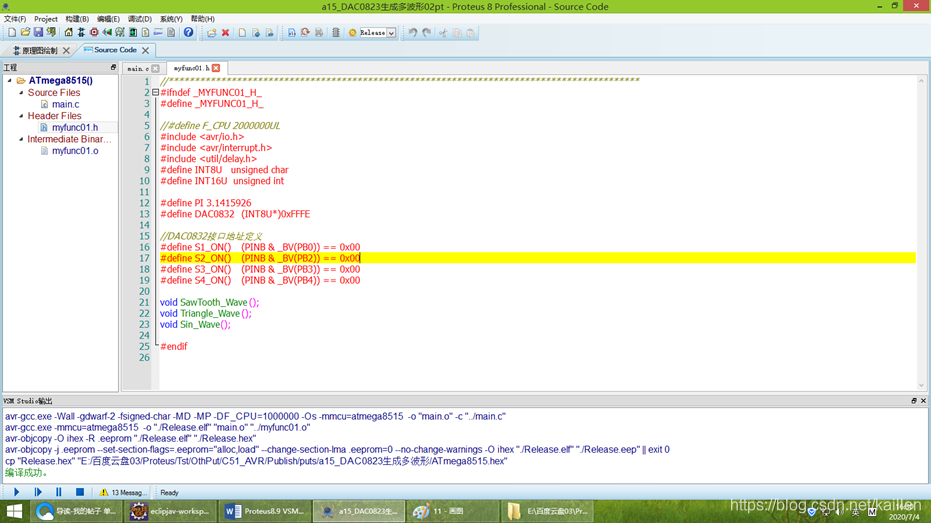This screenshot has width=931, height=524.
Task: Open the 文件(F) menu
Action: (15, 19)
